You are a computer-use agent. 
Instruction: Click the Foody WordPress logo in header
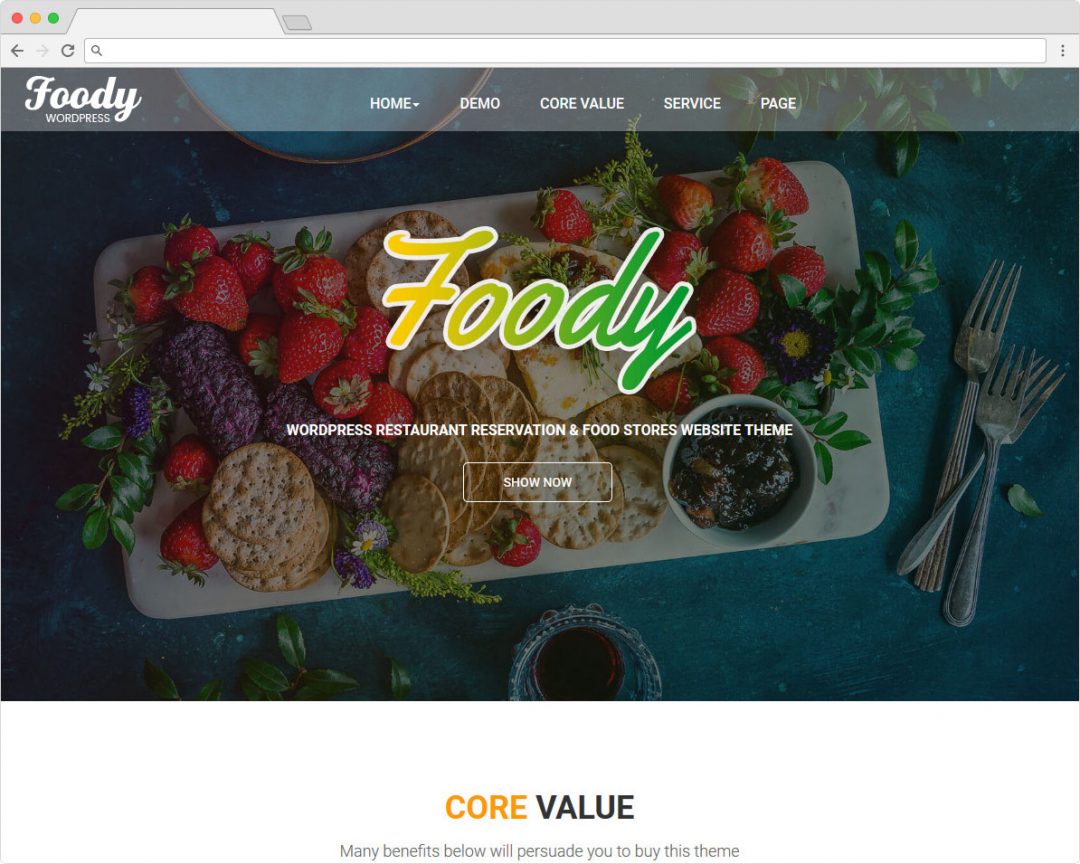[83, 99]
